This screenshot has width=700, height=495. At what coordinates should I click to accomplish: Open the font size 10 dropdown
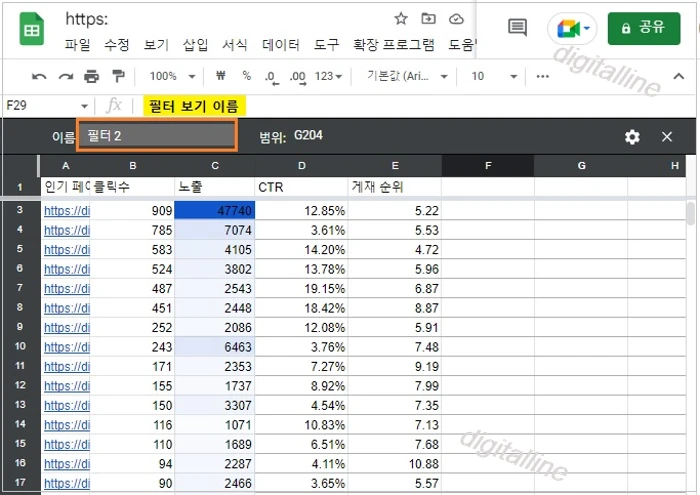point(494,76)
